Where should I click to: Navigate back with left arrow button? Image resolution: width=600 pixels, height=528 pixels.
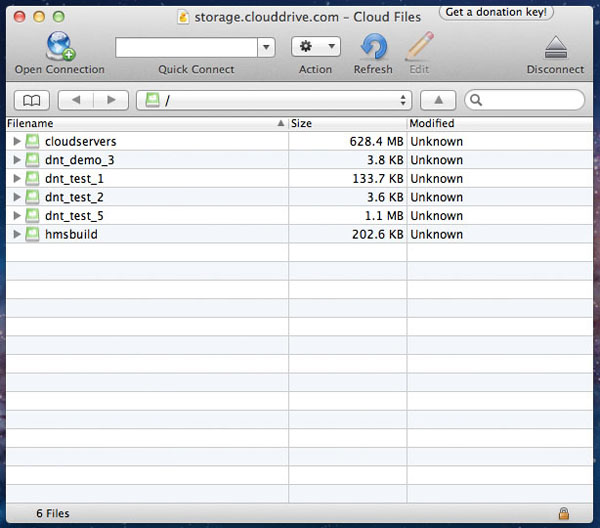point(76,100)
